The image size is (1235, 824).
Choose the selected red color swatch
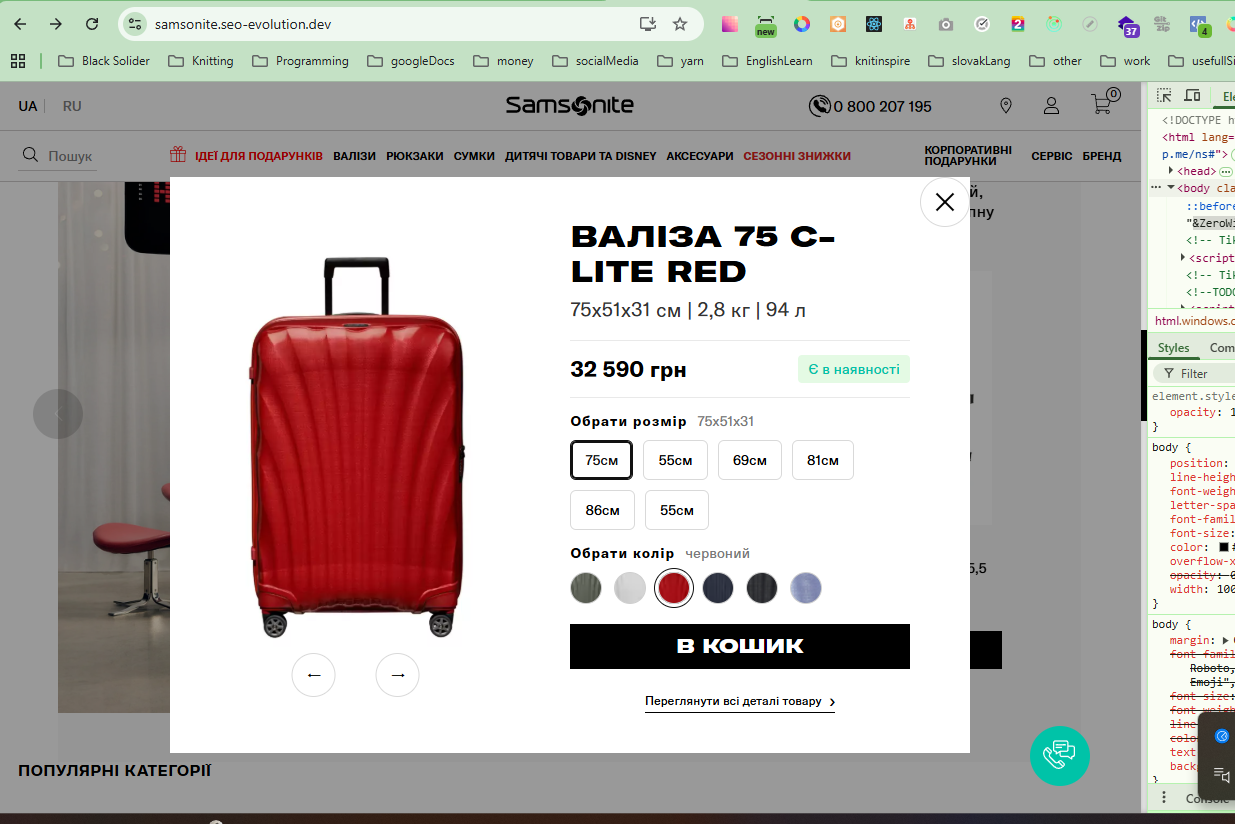click(x=674, y=588)
